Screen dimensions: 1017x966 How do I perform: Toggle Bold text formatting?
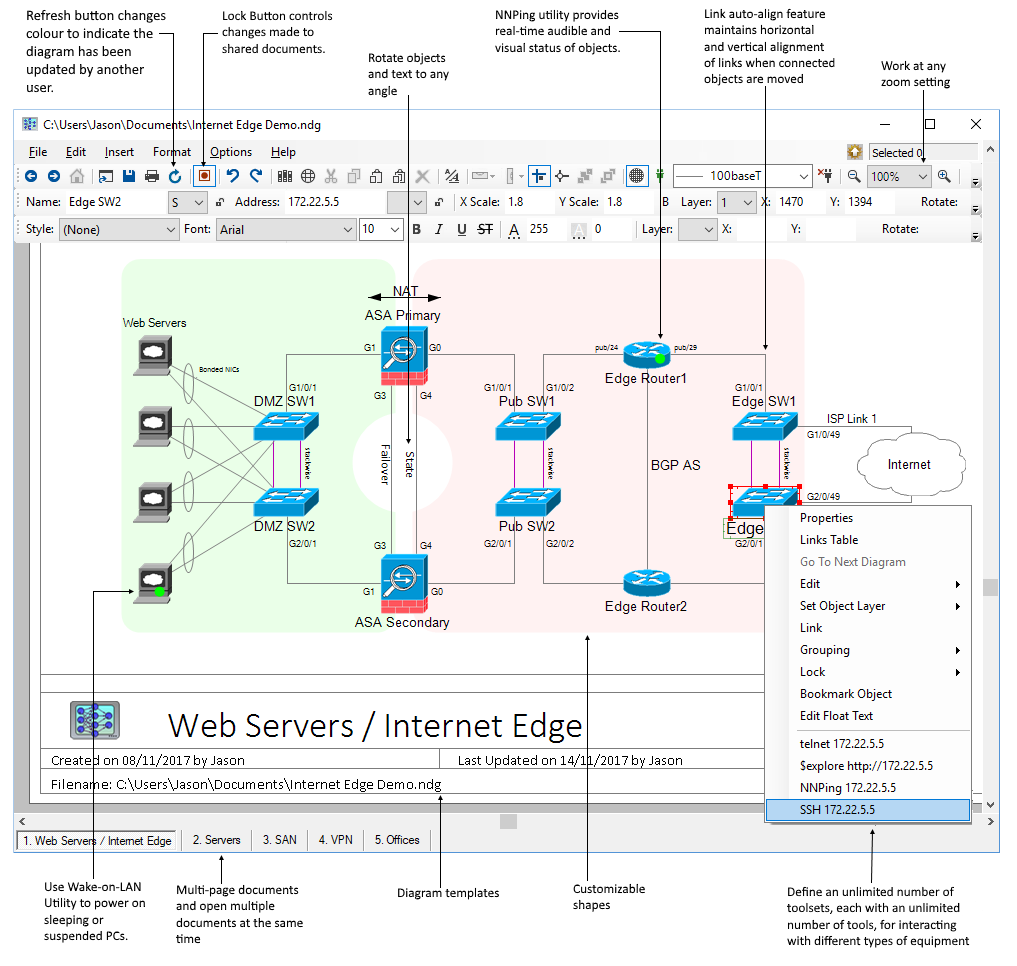(x=416, y=229)
